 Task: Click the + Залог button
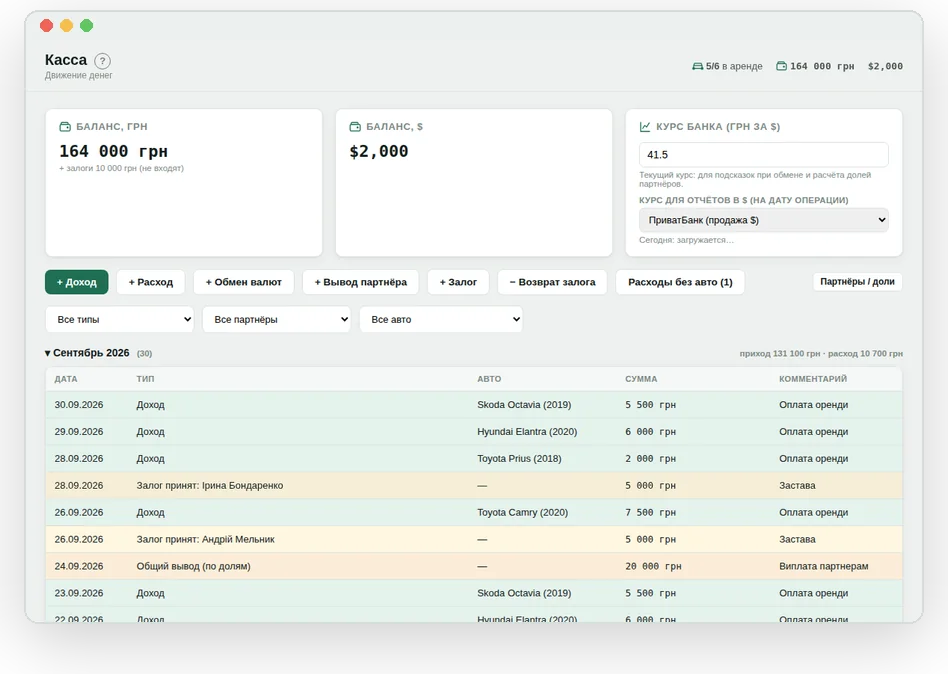click(x=458, y=282)
